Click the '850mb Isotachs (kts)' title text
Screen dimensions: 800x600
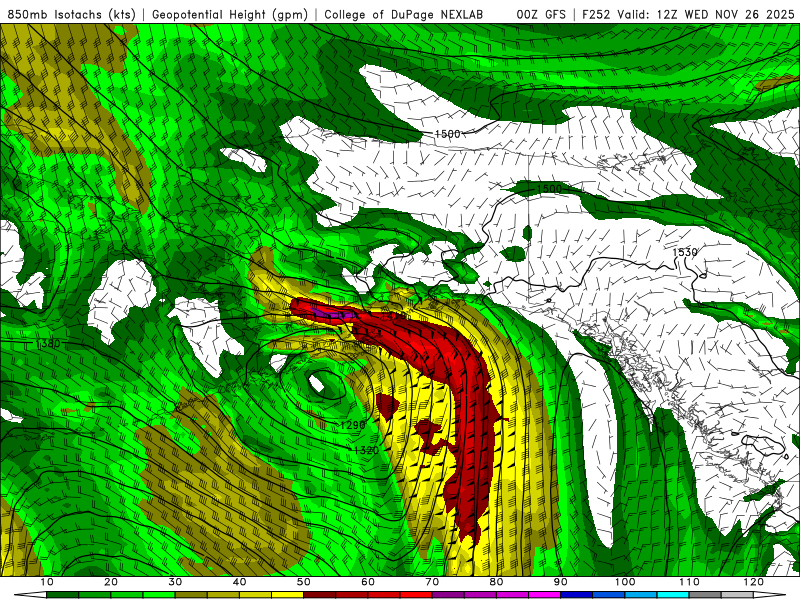coord(71,14)
